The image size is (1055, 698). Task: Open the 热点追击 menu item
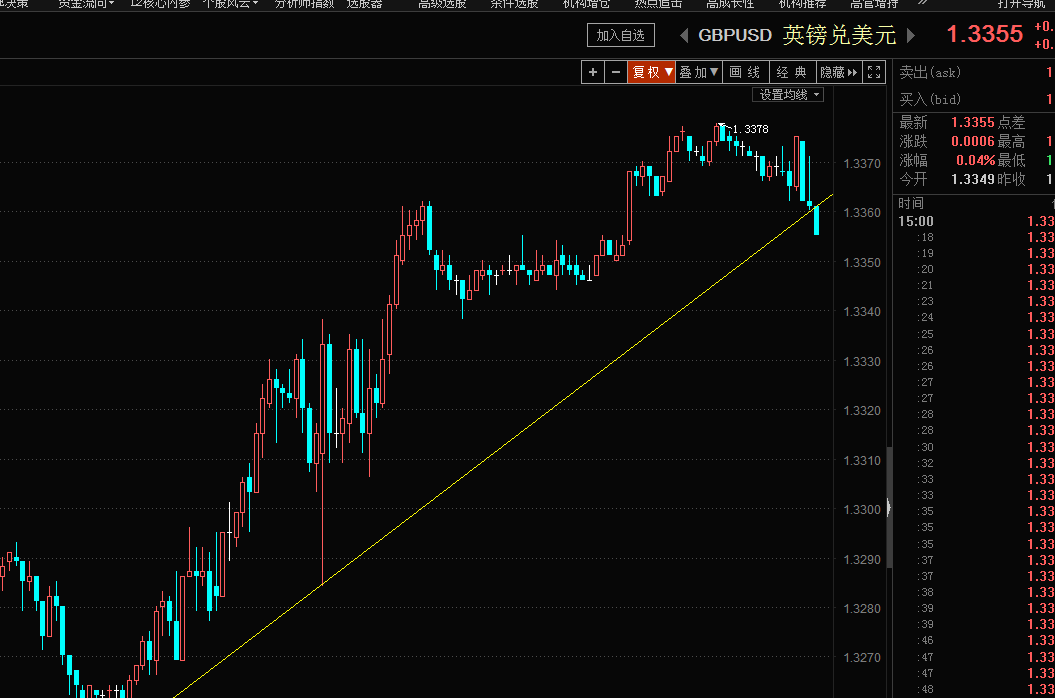tap(658, 4)
